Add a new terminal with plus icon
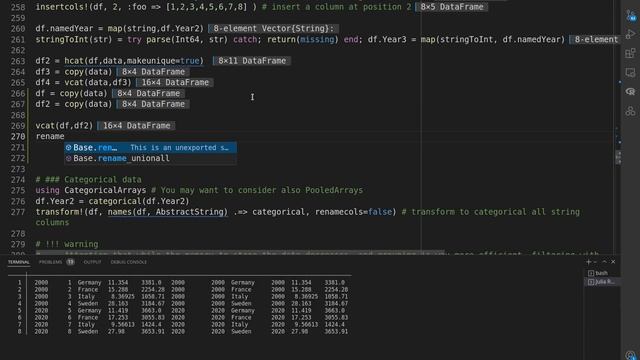640x360 pixels. [x=588, y=262]
